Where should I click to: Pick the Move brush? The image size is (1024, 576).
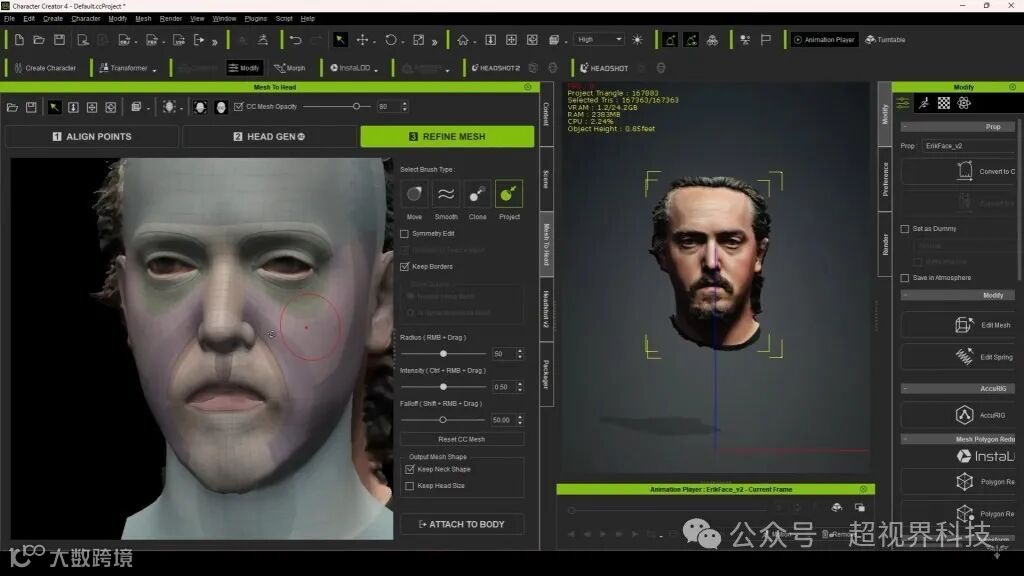[414, 194]
